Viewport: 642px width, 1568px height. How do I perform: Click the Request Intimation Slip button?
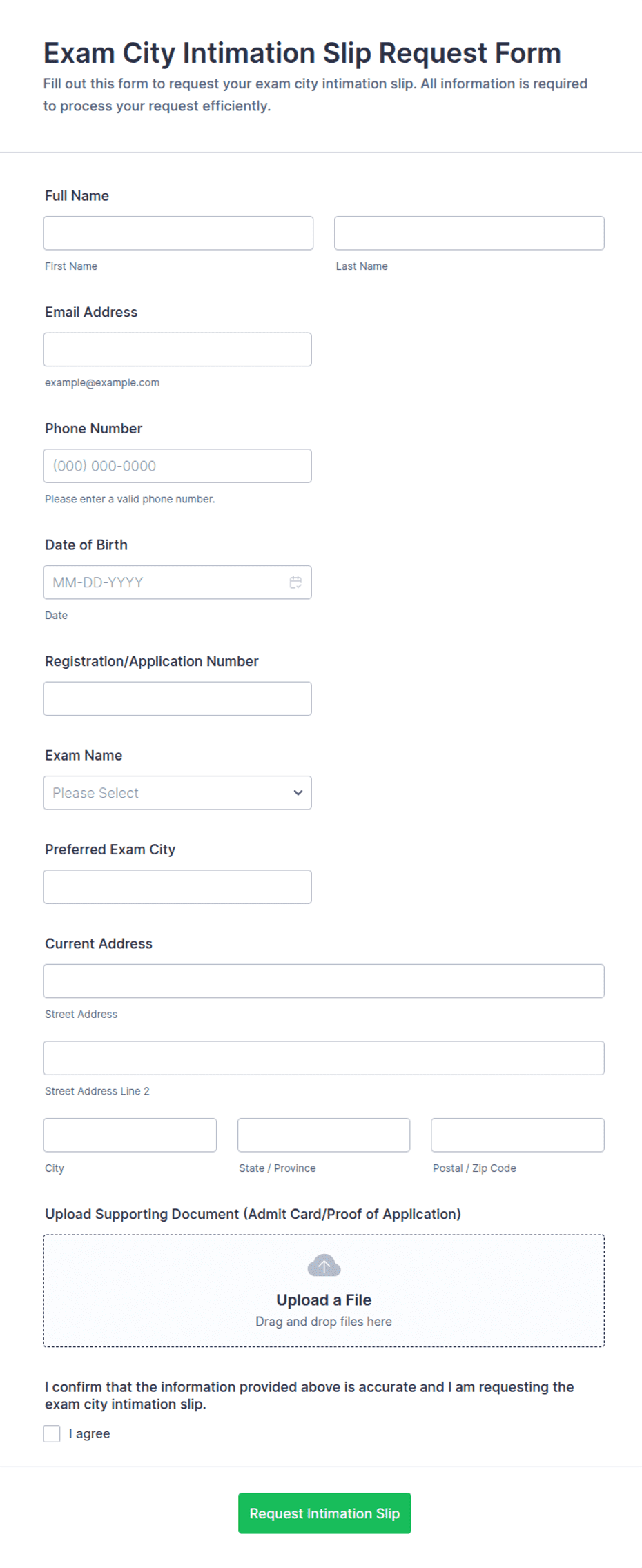(324, 1513)
